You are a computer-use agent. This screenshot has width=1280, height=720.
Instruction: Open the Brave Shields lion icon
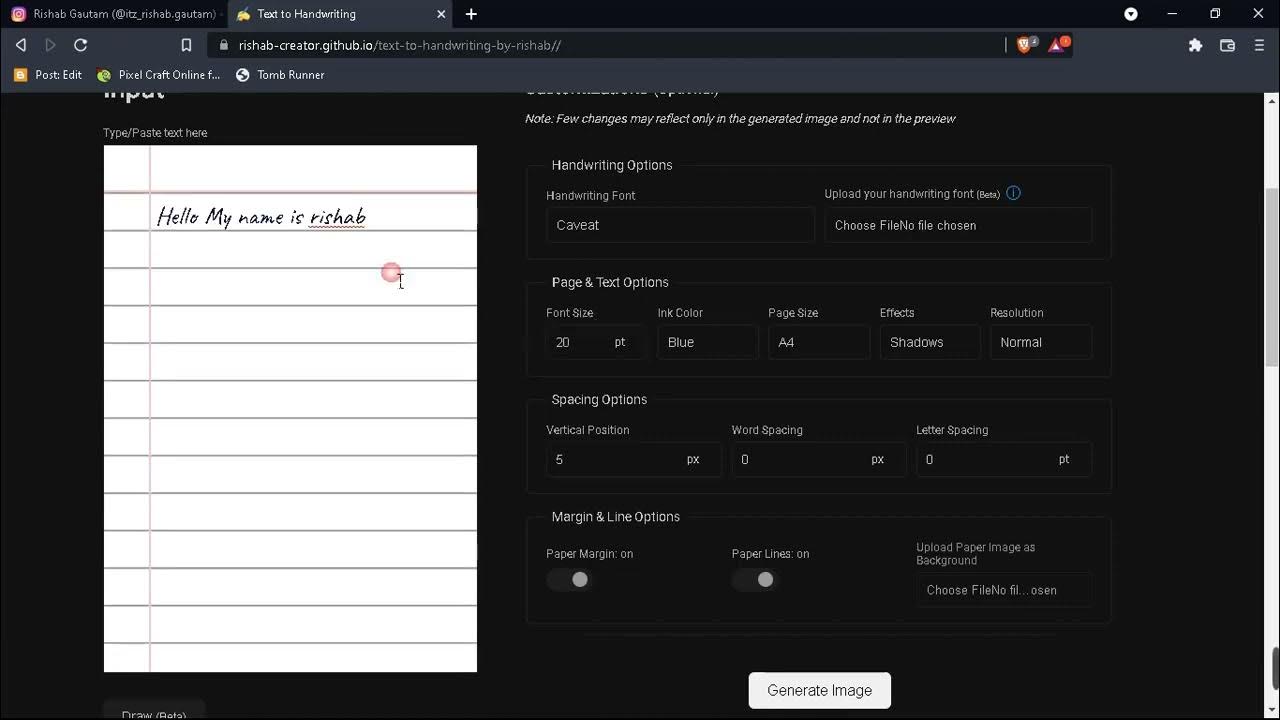tap(1026, 45)
